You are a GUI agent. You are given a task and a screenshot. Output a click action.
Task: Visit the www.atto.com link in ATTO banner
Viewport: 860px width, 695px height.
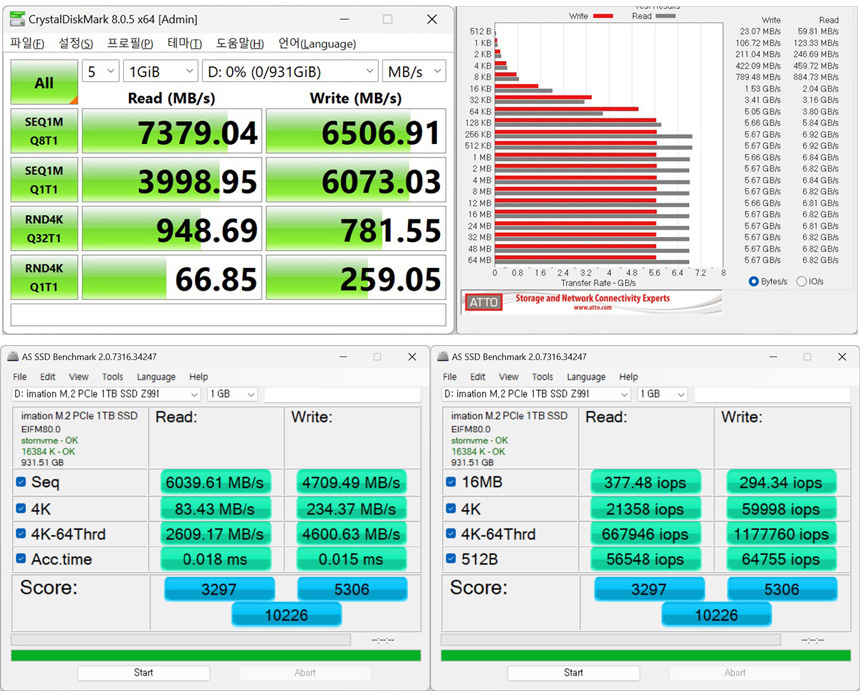(592, 308)
